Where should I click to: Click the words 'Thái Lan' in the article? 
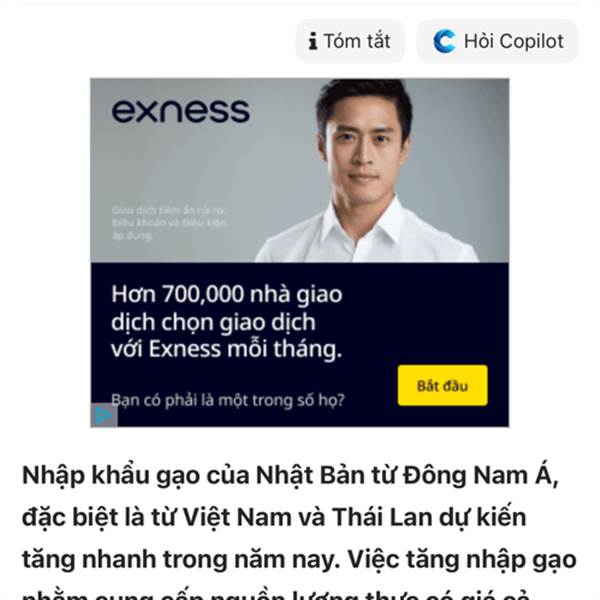tap(382, 517)
